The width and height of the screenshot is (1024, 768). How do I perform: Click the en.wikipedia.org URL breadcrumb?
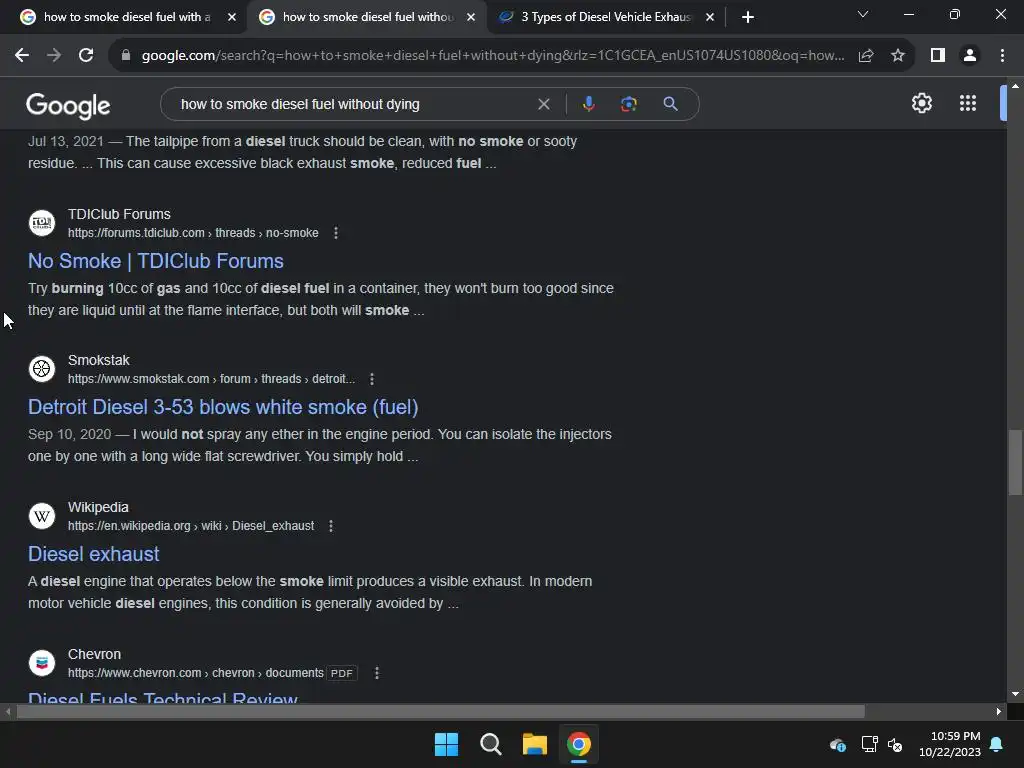pyautogui.click(x=191, y=526)
